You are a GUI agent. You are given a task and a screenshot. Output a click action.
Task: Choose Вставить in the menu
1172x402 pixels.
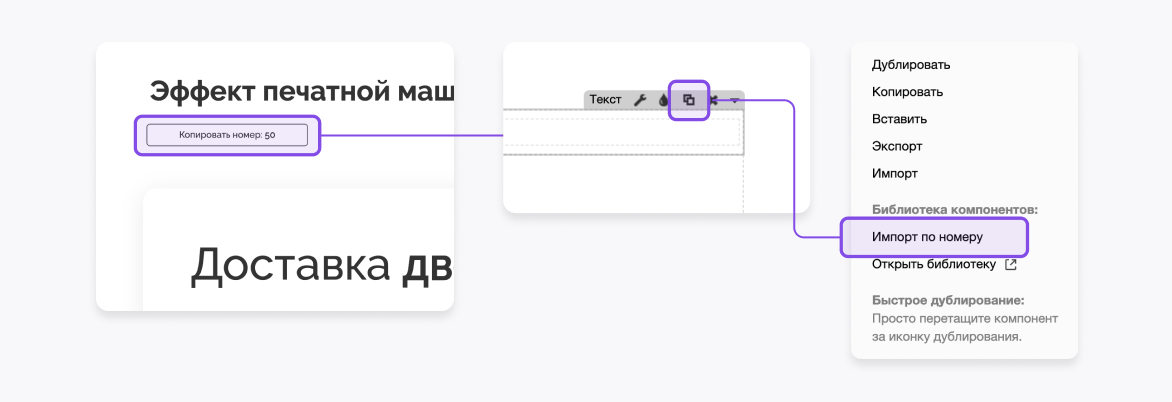point(899,119)
